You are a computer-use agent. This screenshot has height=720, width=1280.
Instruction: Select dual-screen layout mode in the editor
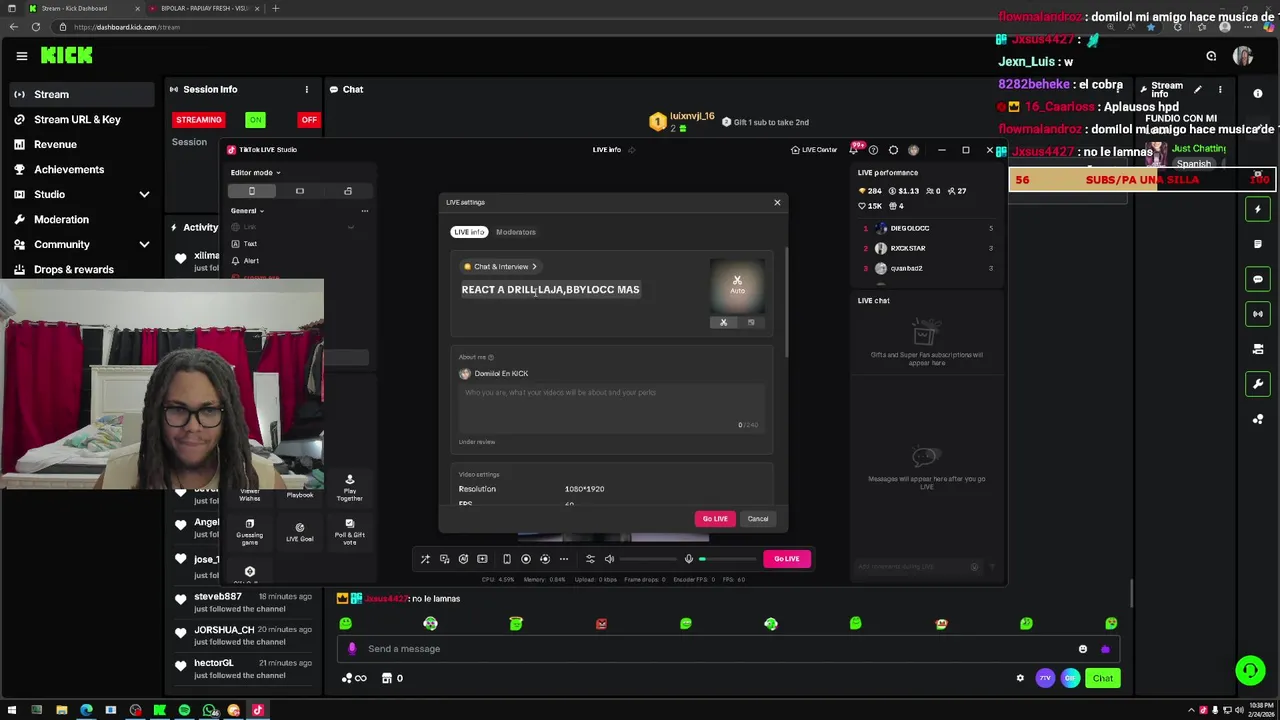click(x=348, y=191)
